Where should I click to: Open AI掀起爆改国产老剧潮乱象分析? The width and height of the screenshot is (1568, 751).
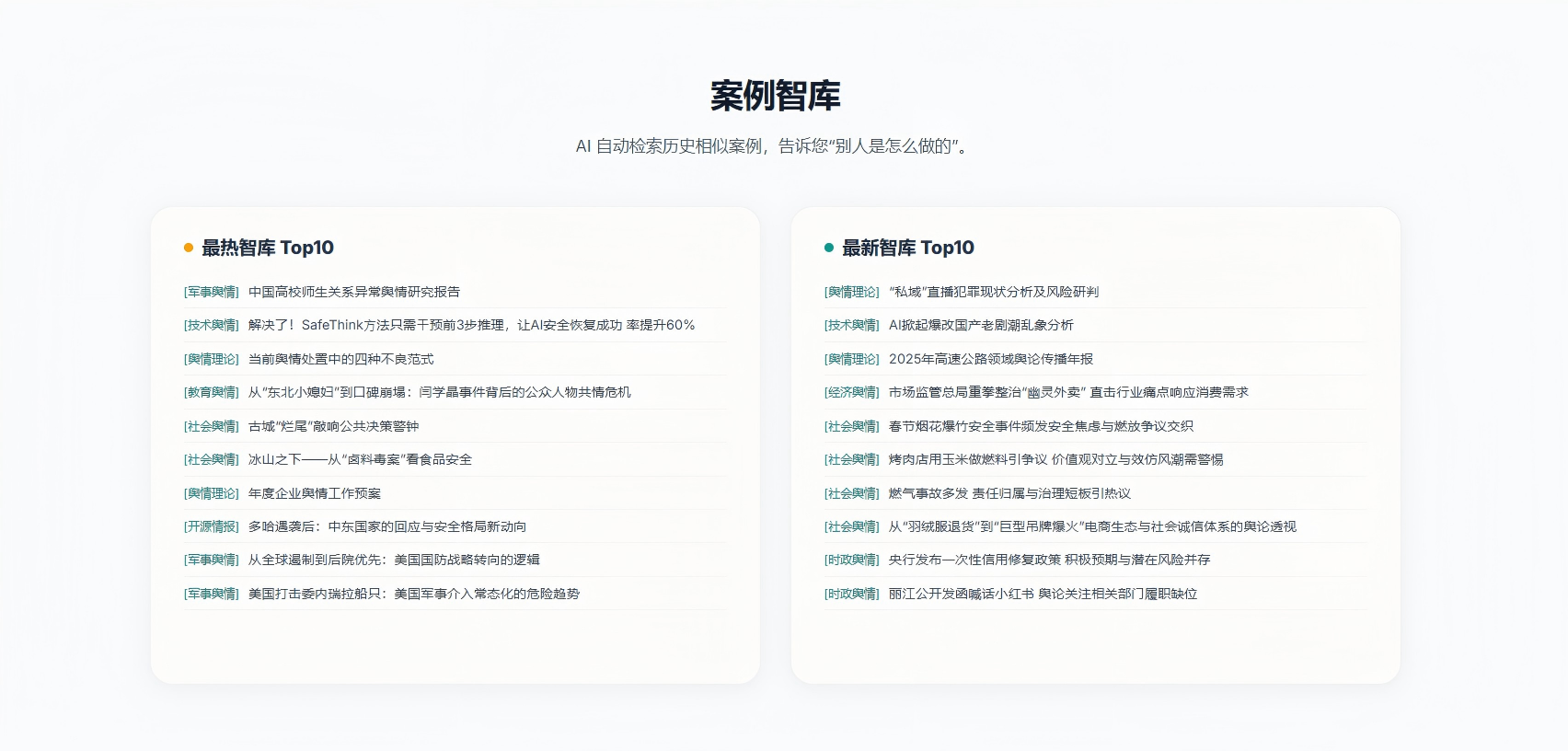(x=981, y=325)
